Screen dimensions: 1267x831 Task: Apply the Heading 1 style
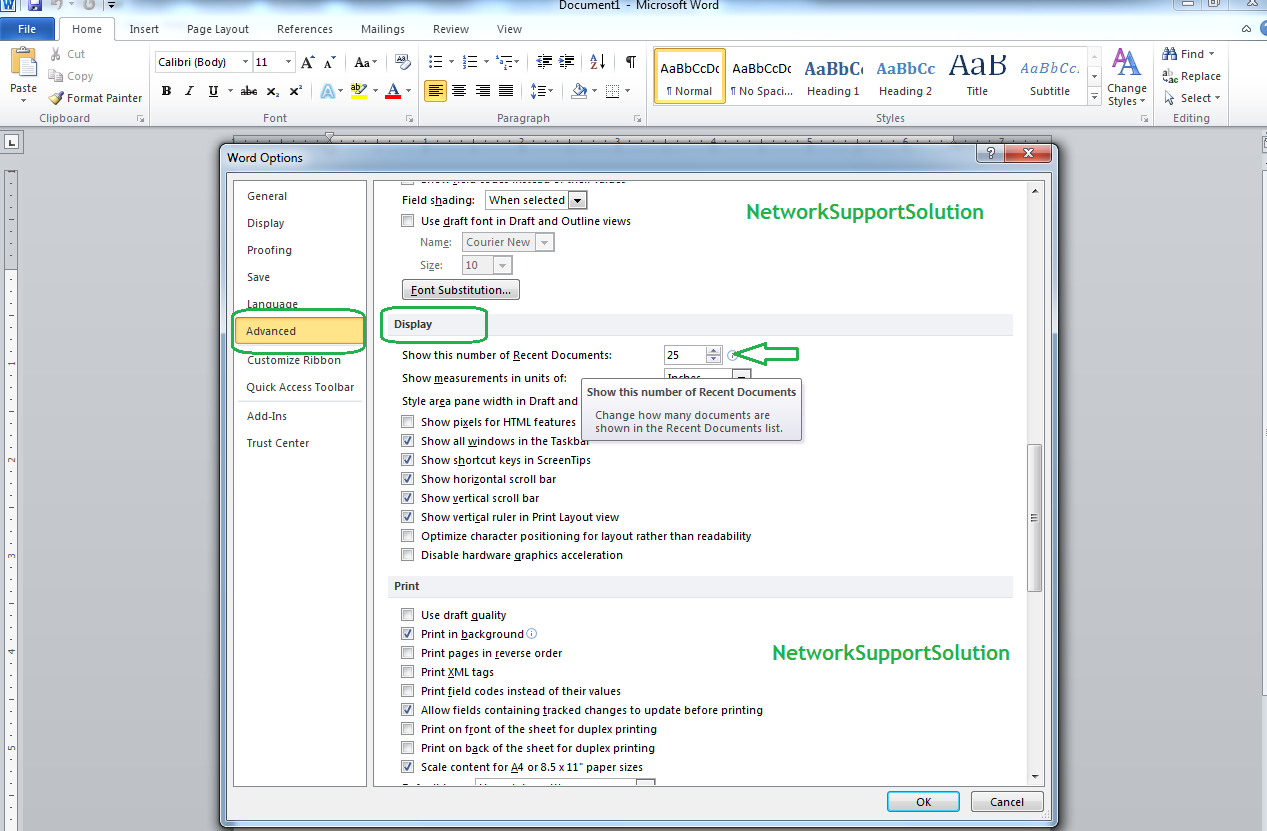(x=834, y=76)
